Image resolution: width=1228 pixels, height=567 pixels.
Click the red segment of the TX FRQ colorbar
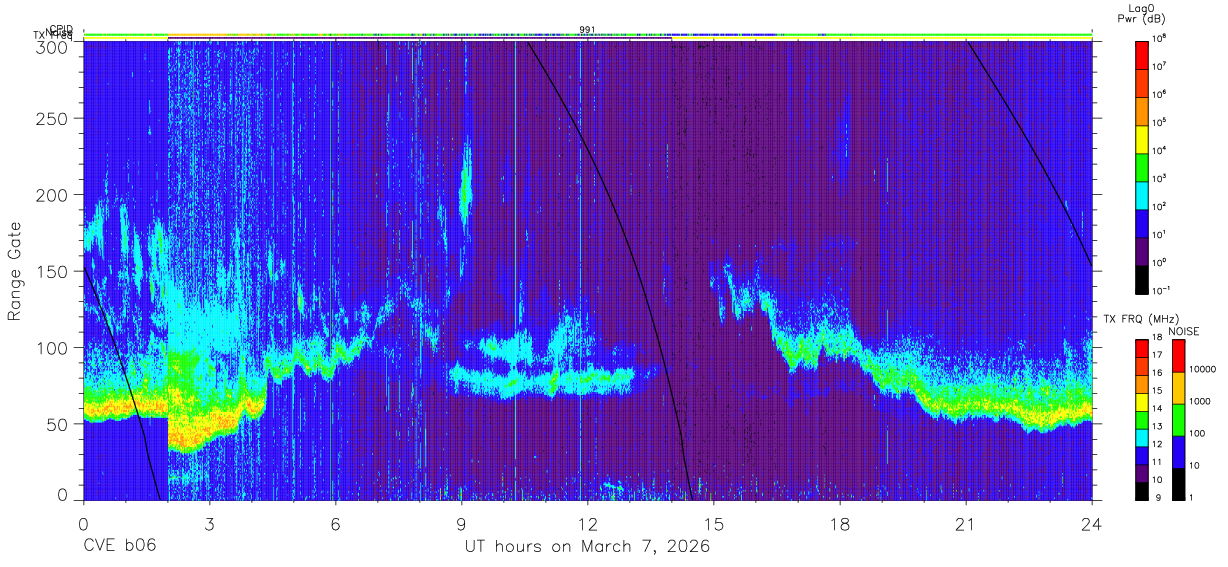1142,348
